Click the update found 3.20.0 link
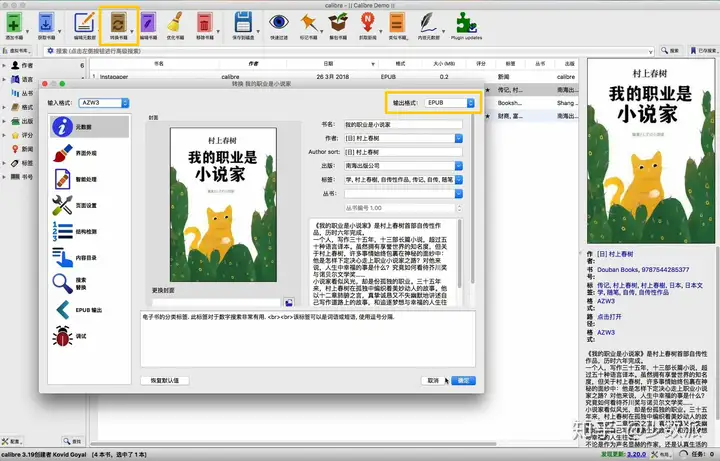Image resolution: width=720 pixels, height=461 pixels. [x=636, y=454]
